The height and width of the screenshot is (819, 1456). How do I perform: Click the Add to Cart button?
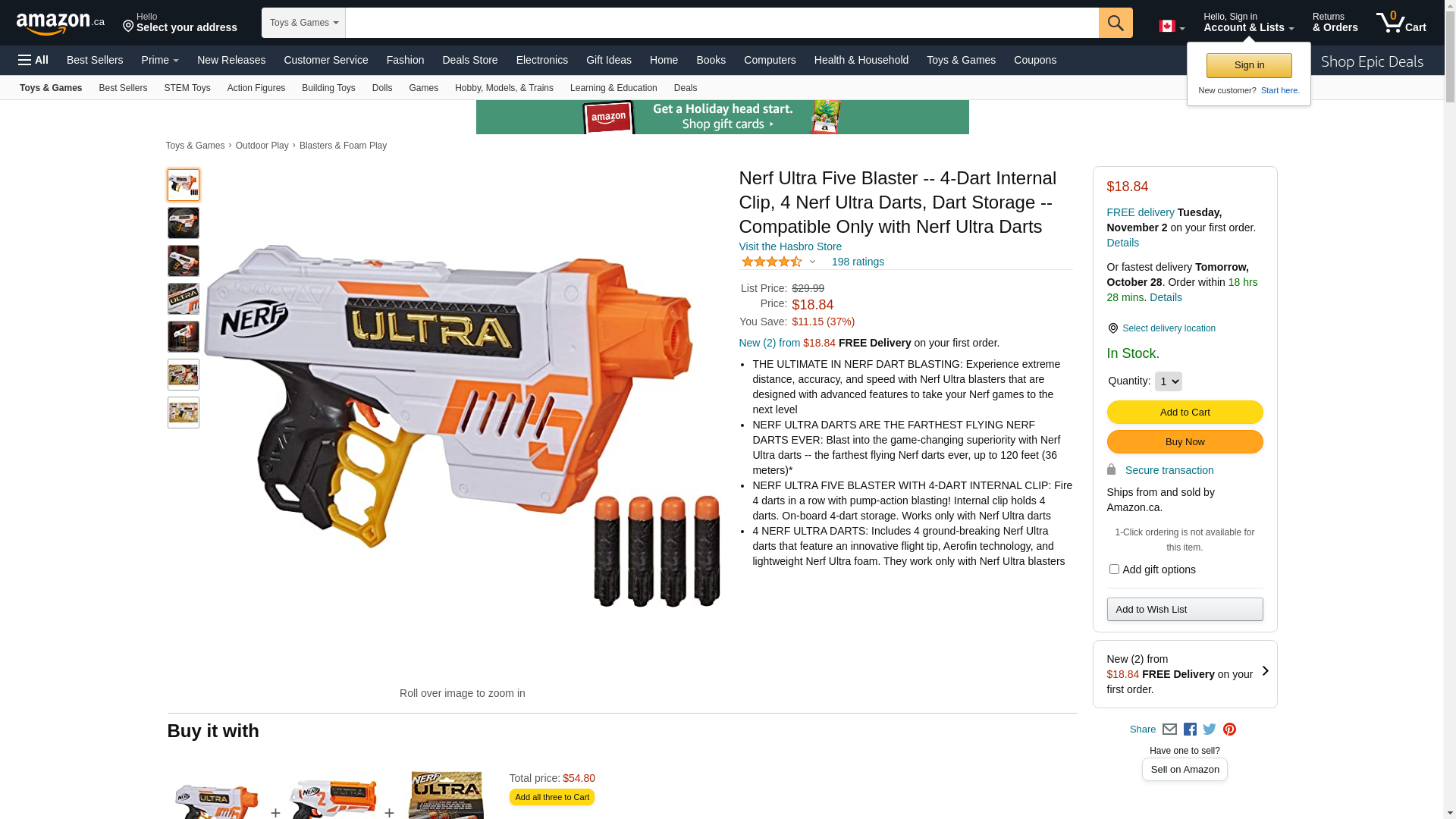point(1185,412)
